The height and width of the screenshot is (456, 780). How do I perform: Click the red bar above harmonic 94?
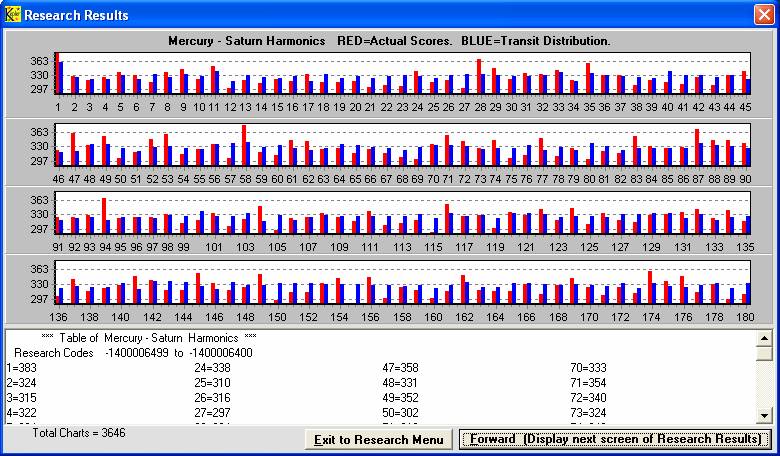point(104,215)
